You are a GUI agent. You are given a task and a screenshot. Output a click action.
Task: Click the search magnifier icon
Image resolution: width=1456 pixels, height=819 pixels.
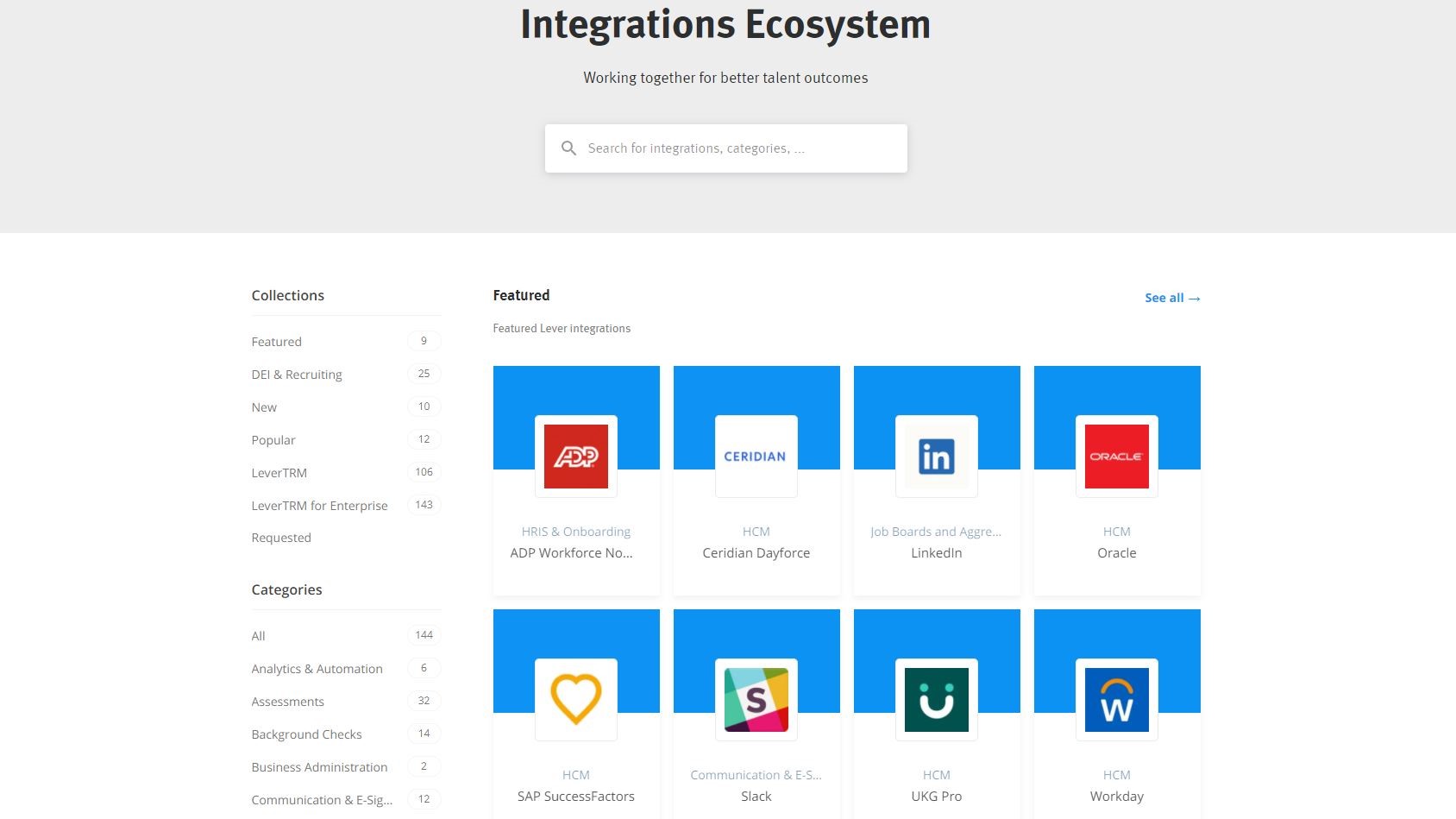tap(568, 148)
